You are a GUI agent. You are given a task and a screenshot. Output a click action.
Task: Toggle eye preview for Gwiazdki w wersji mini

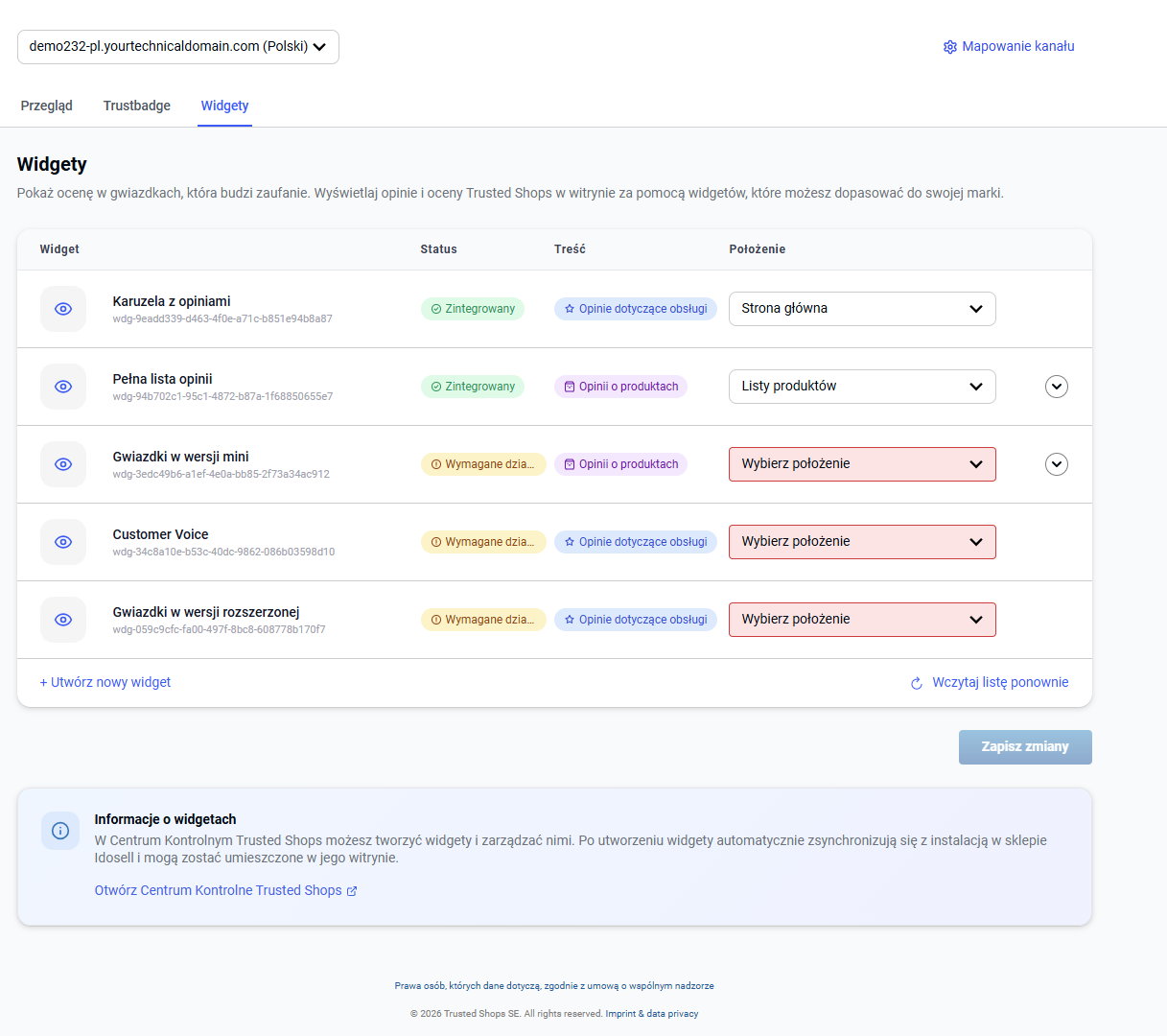(x=63, y=464)
